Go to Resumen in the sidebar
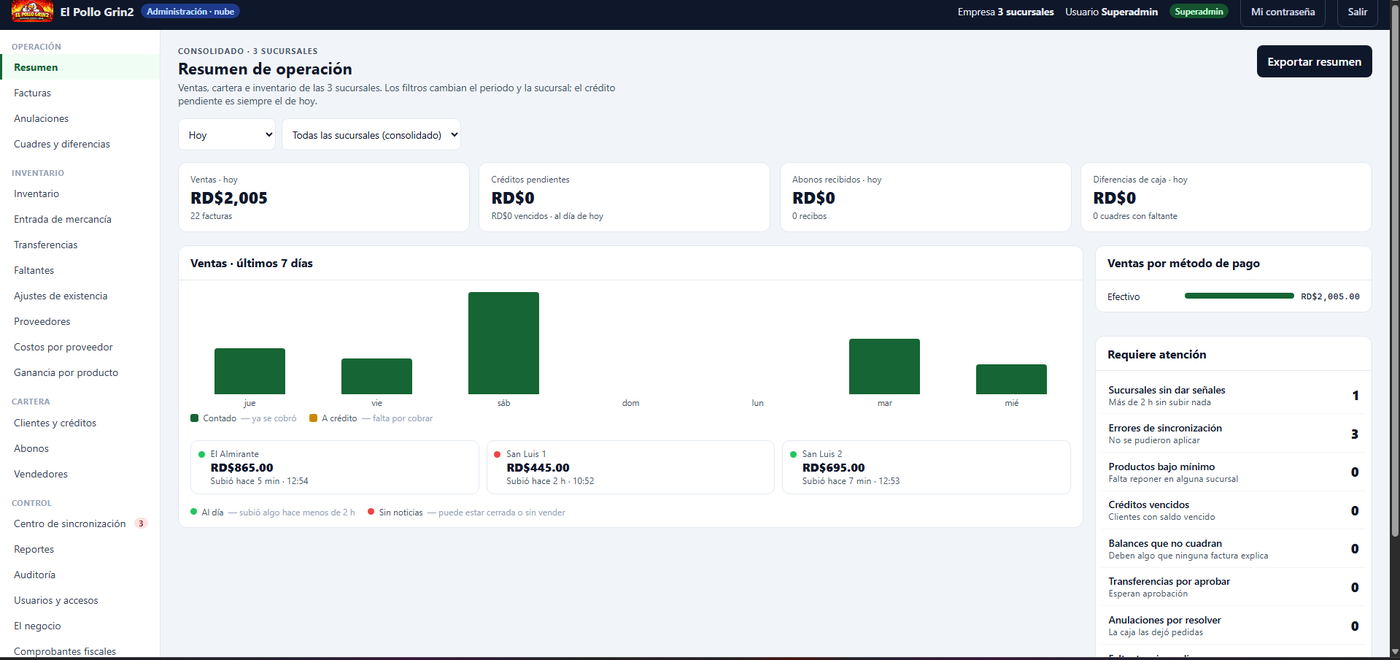 pyautogui.click(x=80, y=67)
